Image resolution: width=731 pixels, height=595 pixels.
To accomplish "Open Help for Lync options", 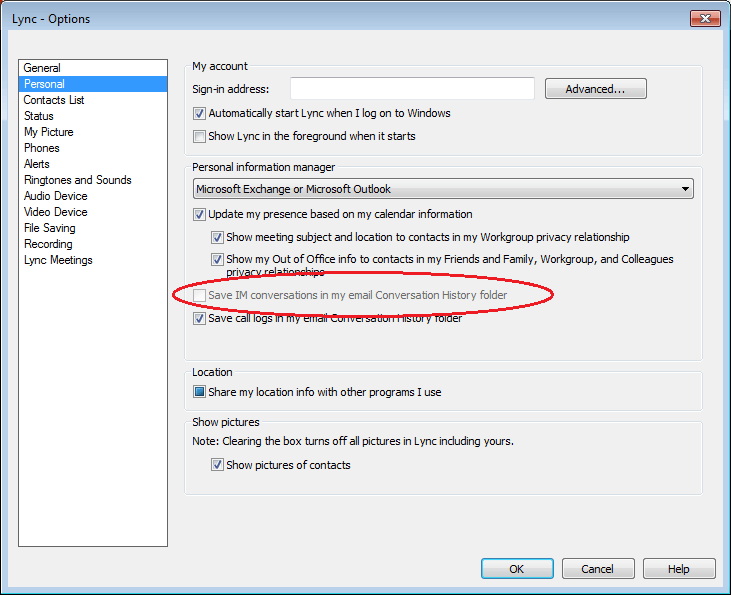I will tap(679, 568).
